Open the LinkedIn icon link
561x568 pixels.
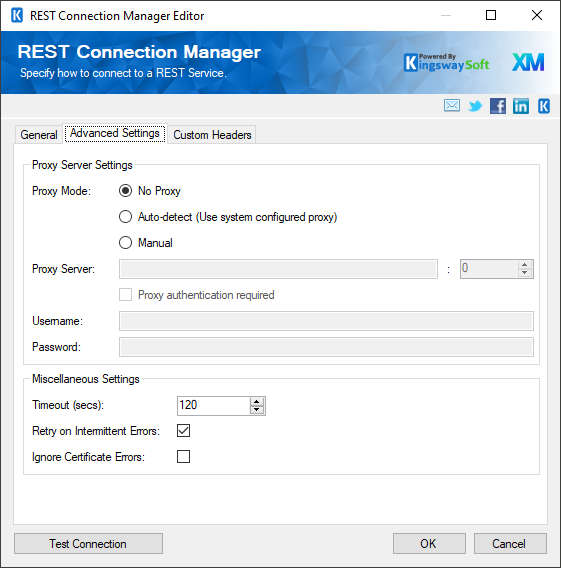[x=520, y=106]
